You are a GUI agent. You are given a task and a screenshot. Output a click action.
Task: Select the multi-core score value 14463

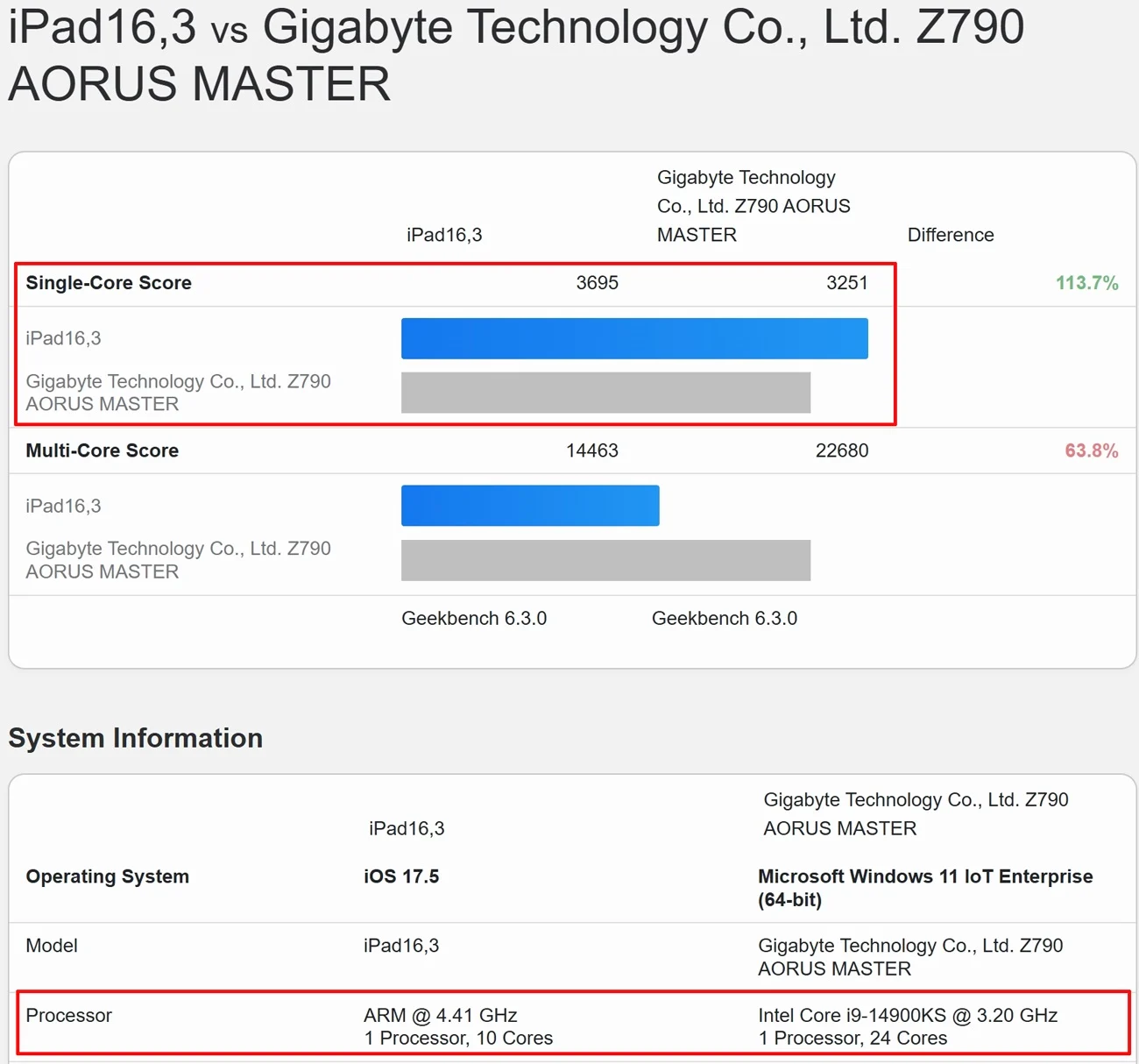[592, 450]
